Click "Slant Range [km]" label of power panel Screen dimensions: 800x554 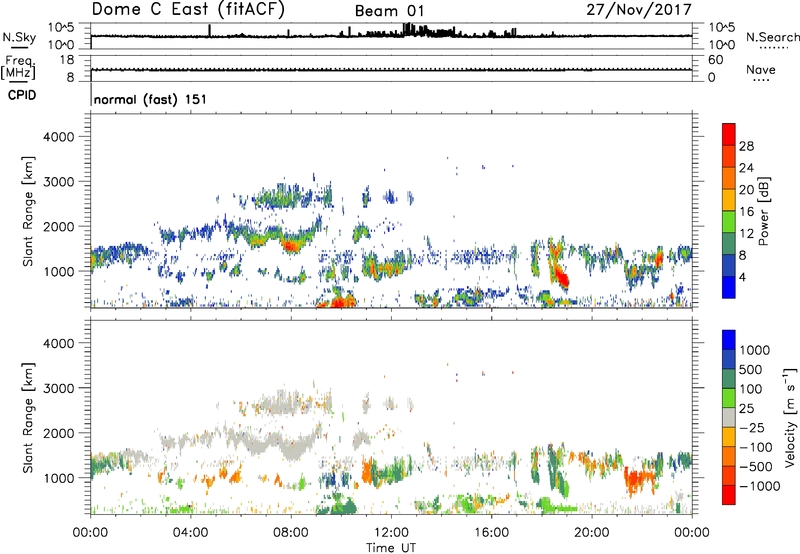coord(28,211)
